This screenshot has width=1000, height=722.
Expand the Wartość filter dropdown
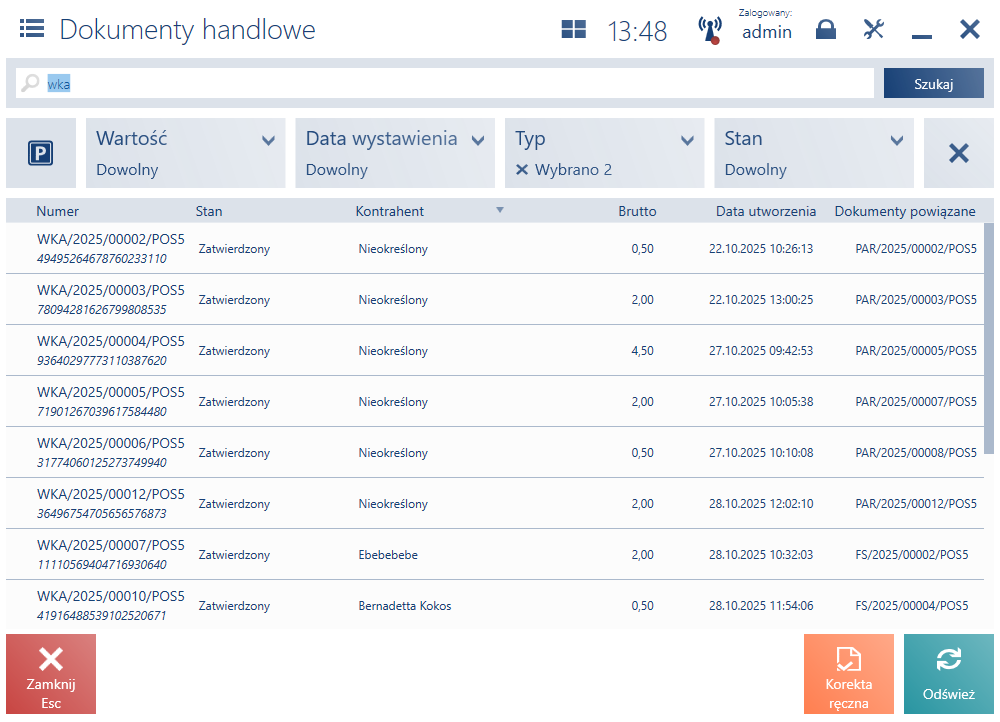186,153
